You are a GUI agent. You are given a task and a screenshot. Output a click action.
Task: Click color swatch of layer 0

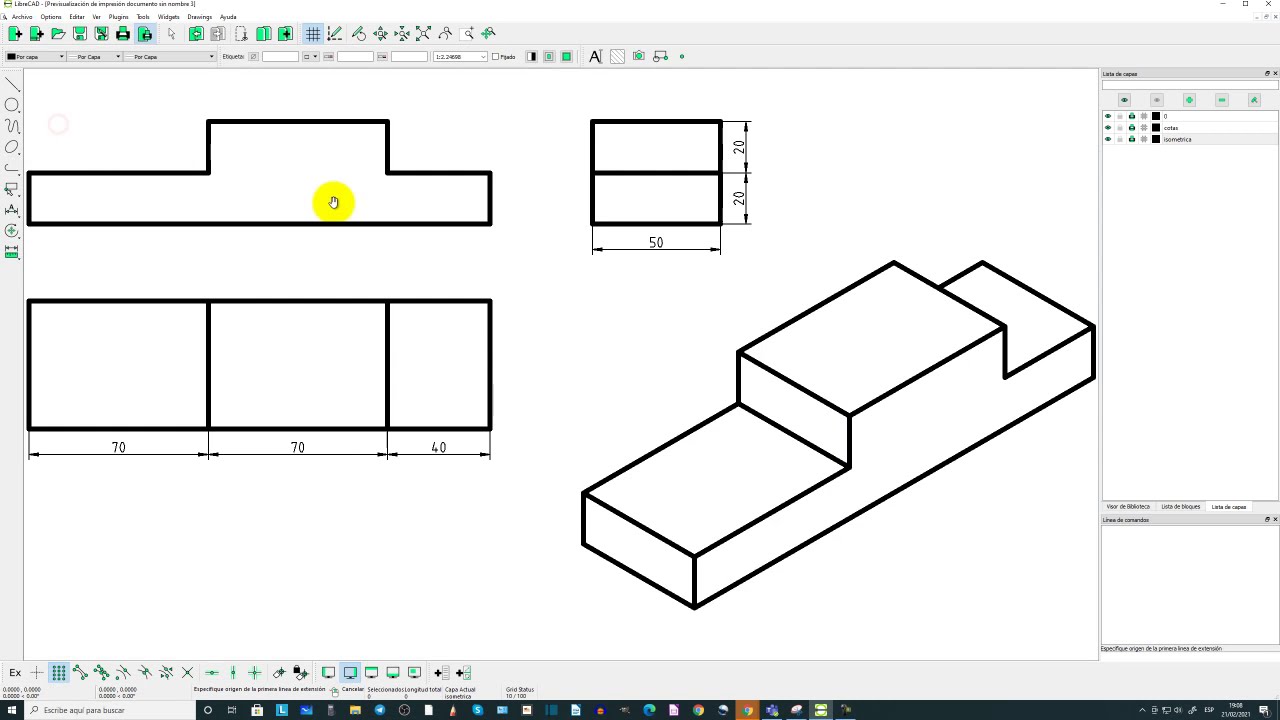point(1156,116)
